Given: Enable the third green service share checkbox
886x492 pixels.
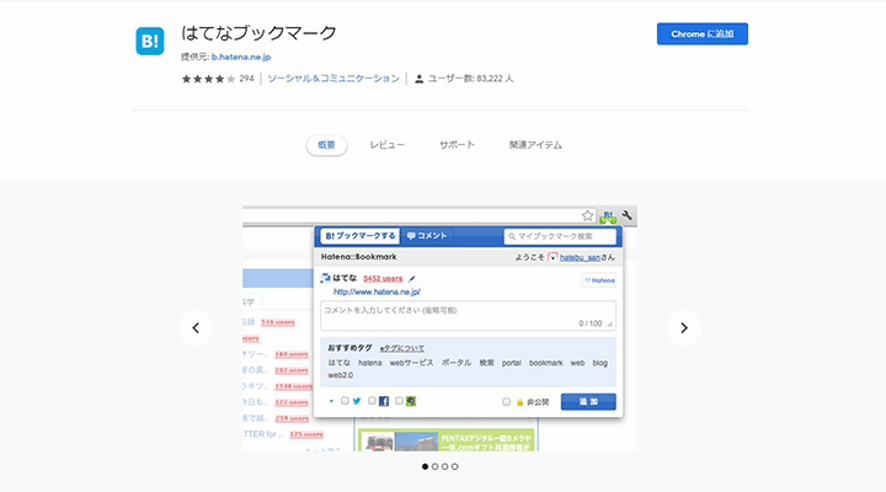Looking at the screenshot, I should point(399,401).
